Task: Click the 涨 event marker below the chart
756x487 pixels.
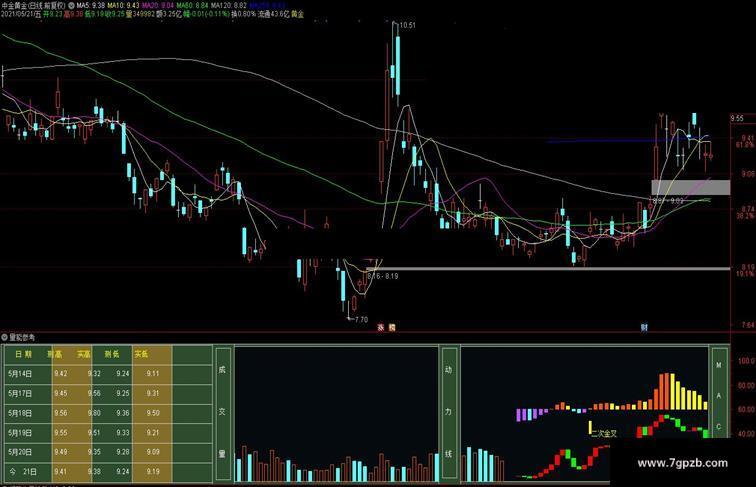Action: 380,328
